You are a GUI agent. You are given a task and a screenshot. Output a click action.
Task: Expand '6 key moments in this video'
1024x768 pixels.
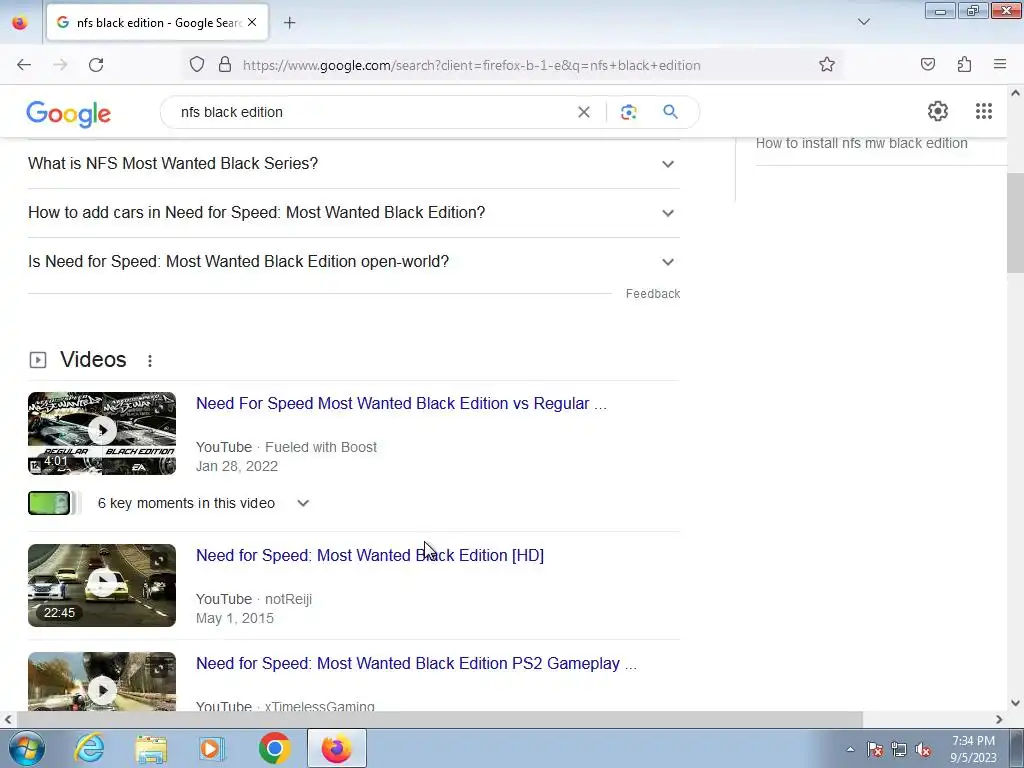pos(203,504)
